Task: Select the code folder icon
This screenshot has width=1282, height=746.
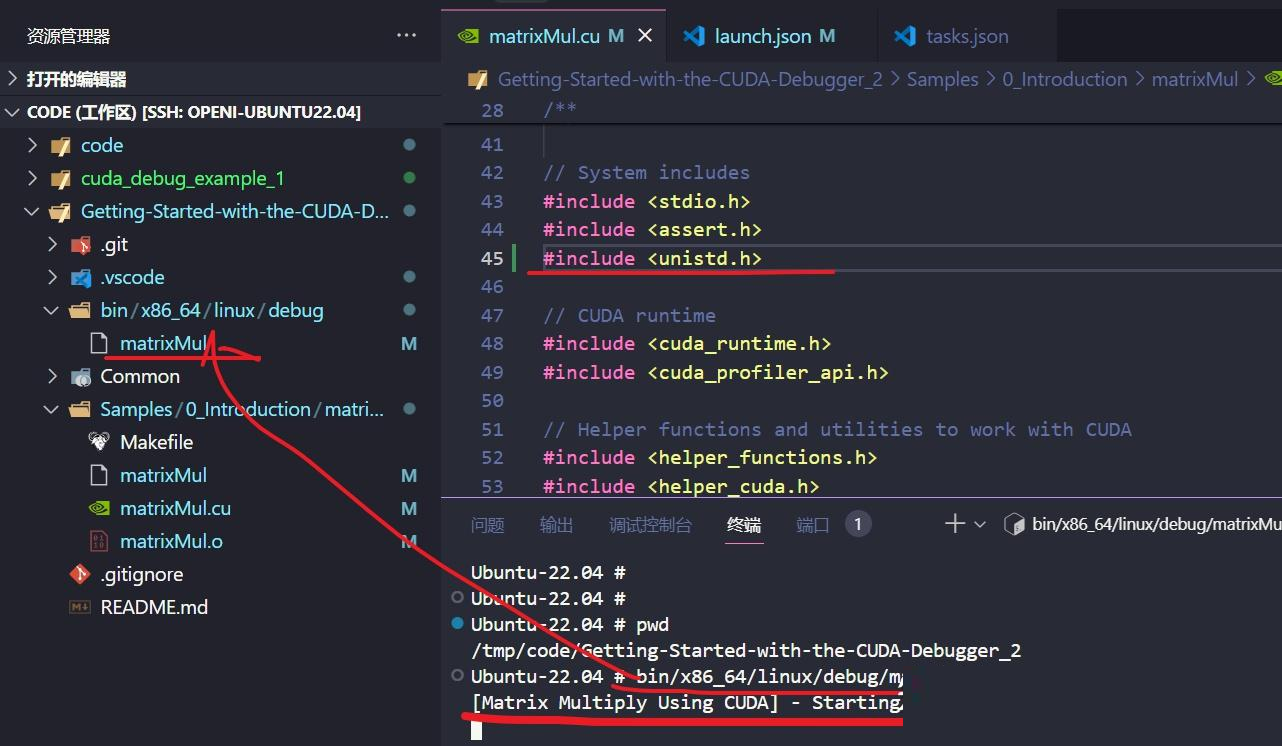Action: coord(61,146)
